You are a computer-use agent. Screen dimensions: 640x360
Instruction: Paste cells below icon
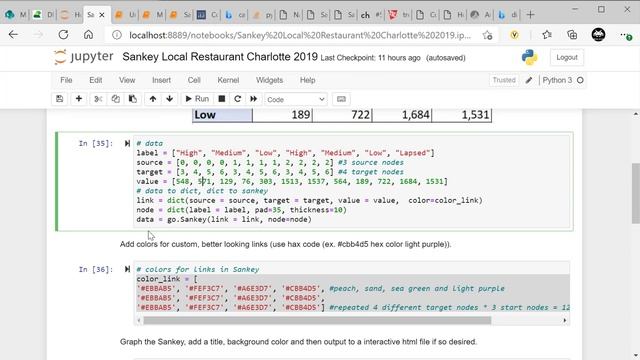click(x=133, y=99)
